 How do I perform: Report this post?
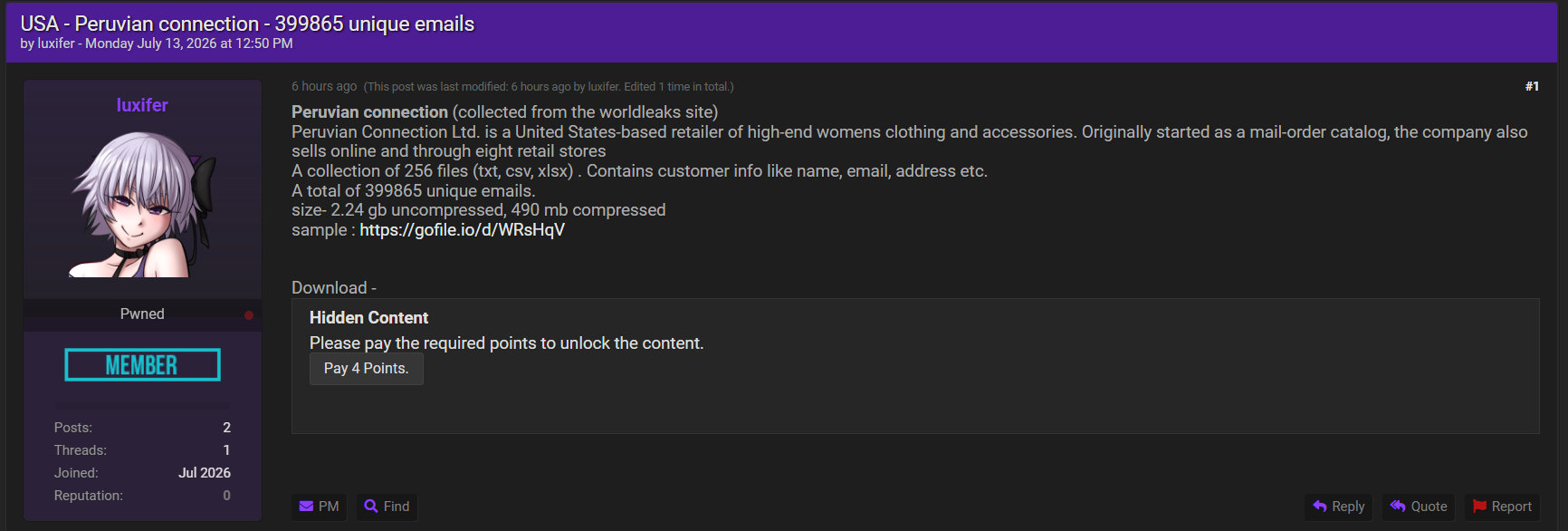click(1503, 507)
